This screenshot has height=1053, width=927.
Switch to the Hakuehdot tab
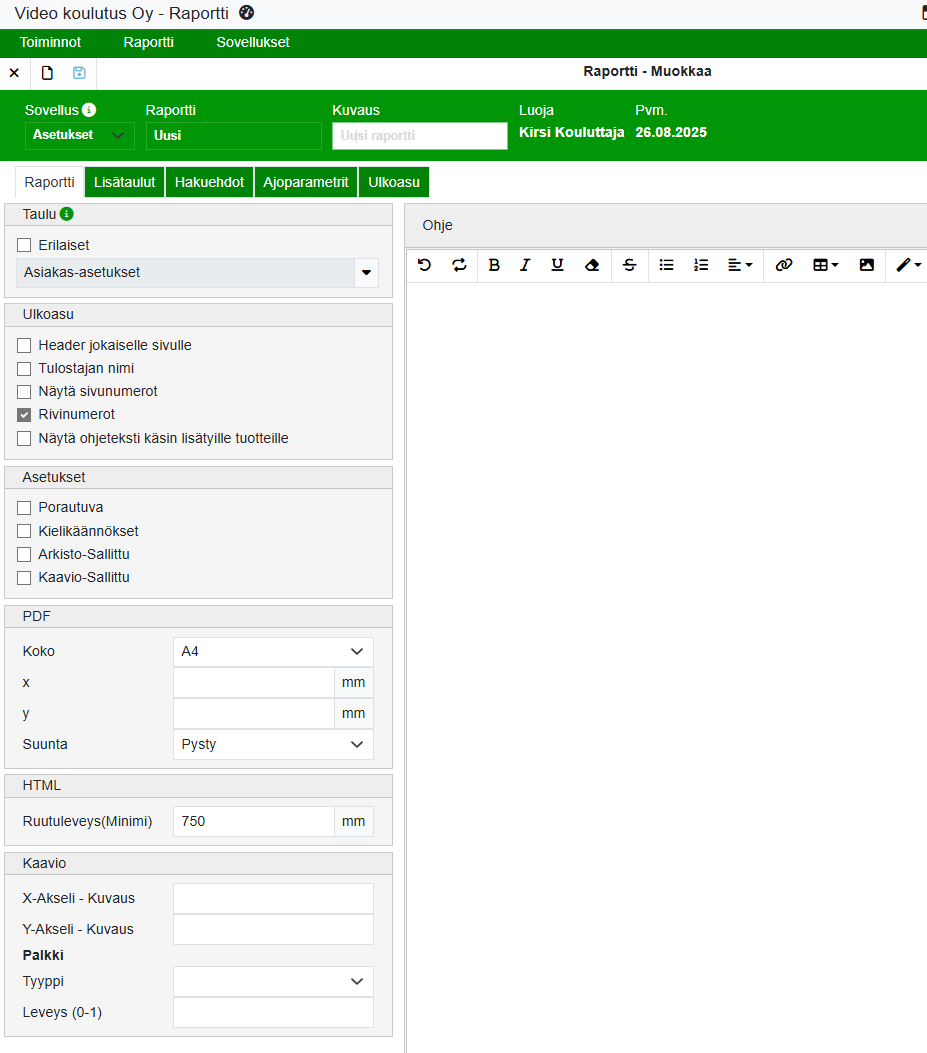[x=209, y=182]
